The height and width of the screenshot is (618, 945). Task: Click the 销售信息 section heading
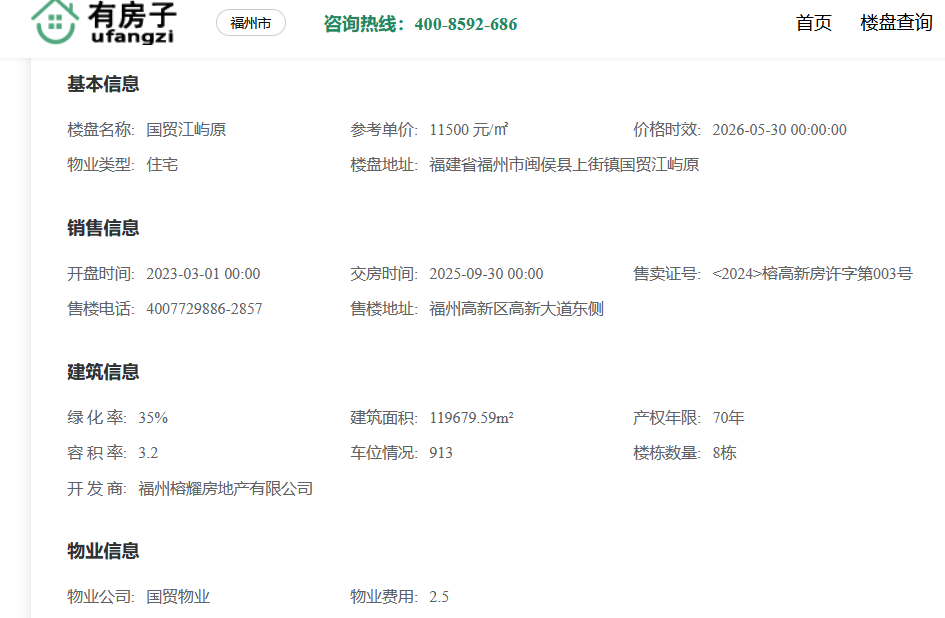pyautogui.click(x=103, y=228)
